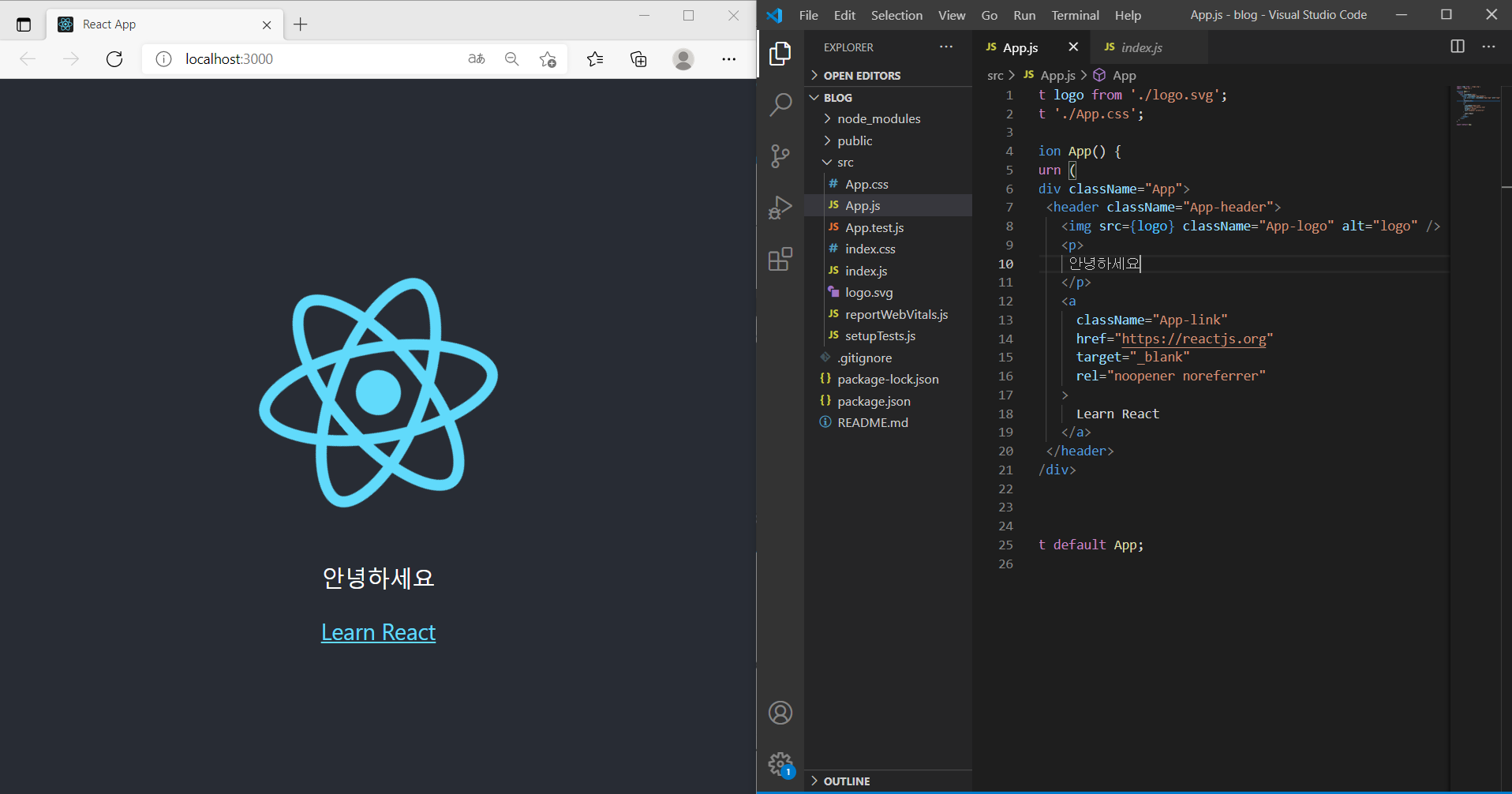Open the browser Favorites list
Screen dimensions: 1512x794
pyautogui.click(x=596, y=58)
